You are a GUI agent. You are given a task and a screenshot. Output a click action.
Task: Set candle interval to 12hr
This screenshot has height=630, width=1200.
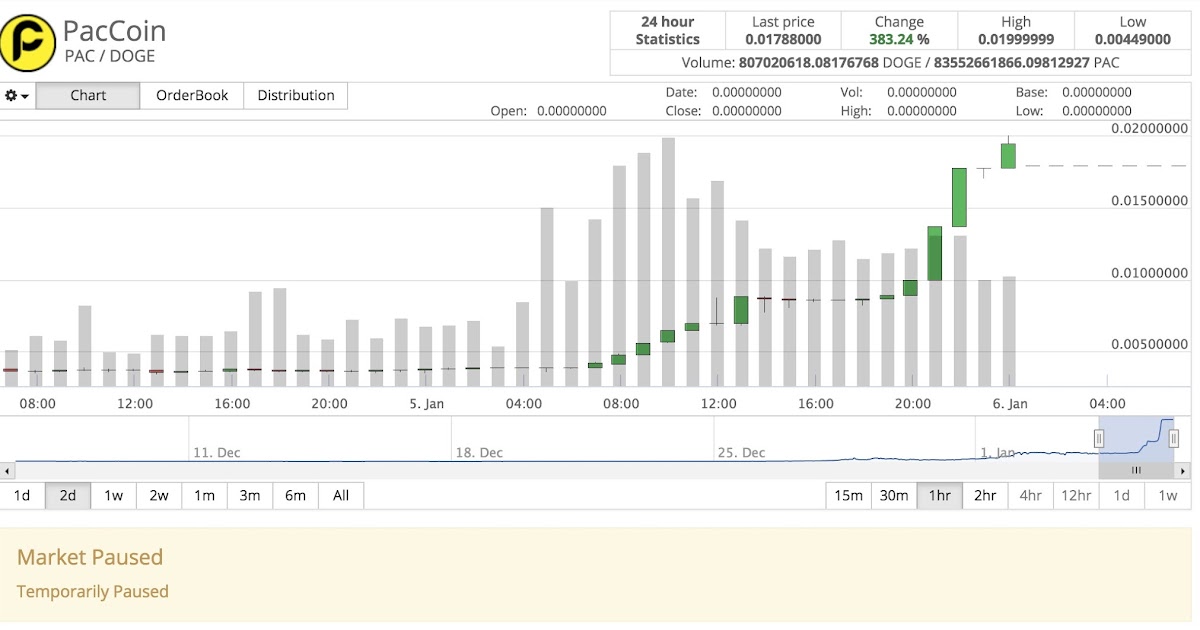click(x=1076, y=495)
